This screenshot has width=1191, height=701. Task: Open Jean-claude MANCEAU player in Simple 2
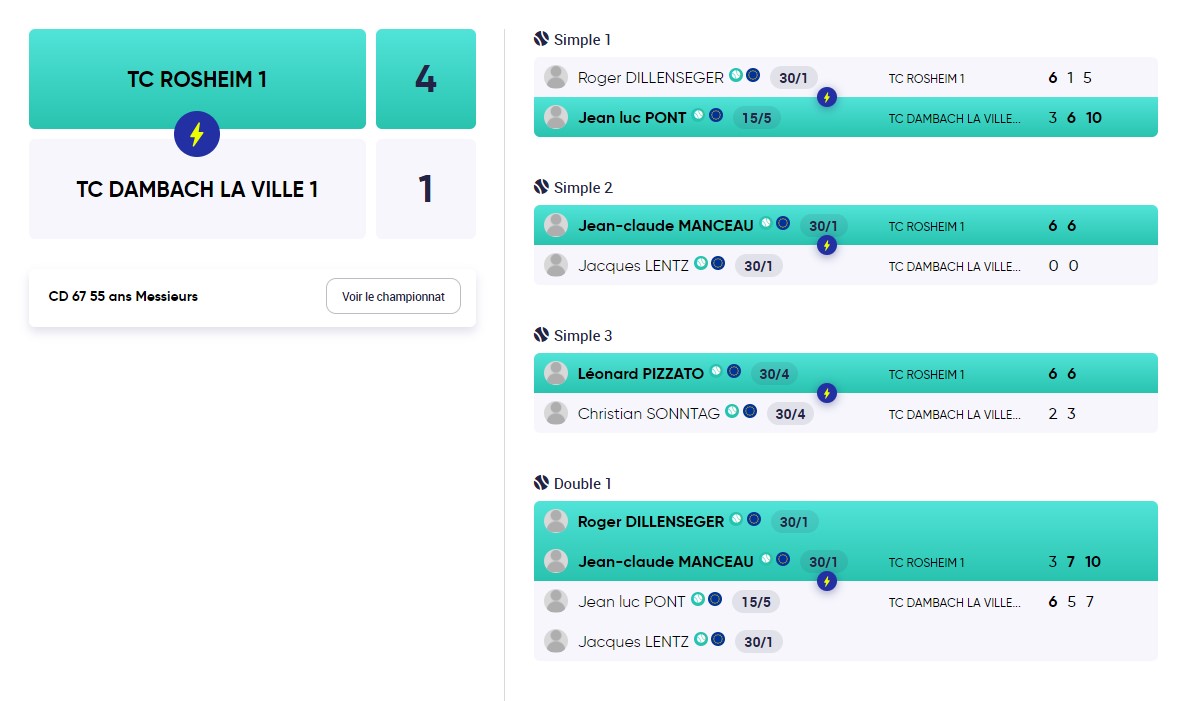point(665,226)
